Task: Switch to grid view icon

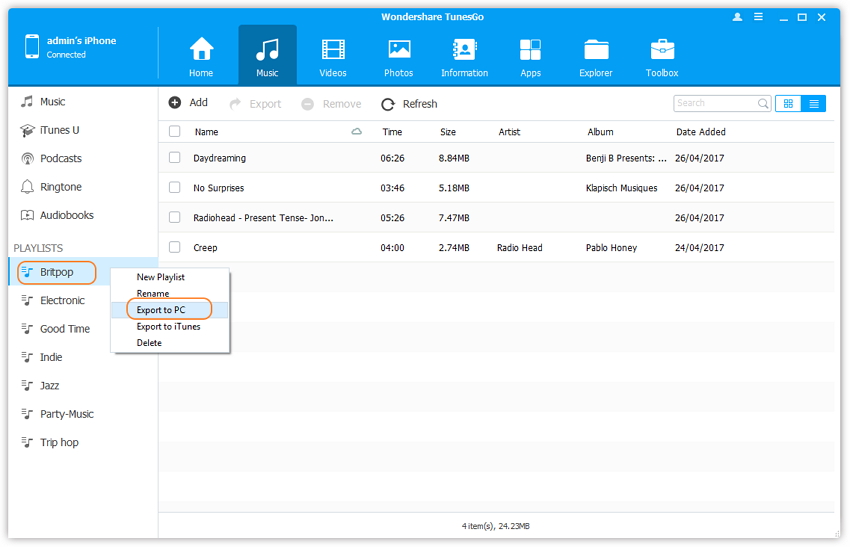Action: (x=788, y=103)
